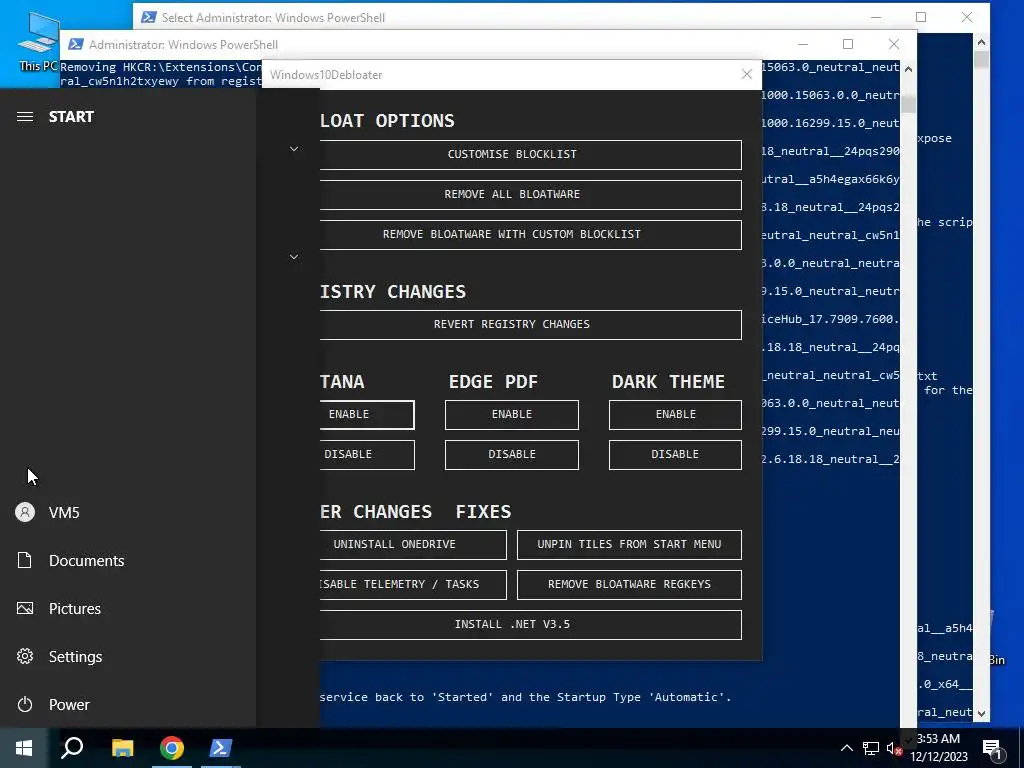This screenshot has width=1024, height=768.
Task: Click Revert Registry Changes button
Action: pyautogui.click(x=530, y=325)
